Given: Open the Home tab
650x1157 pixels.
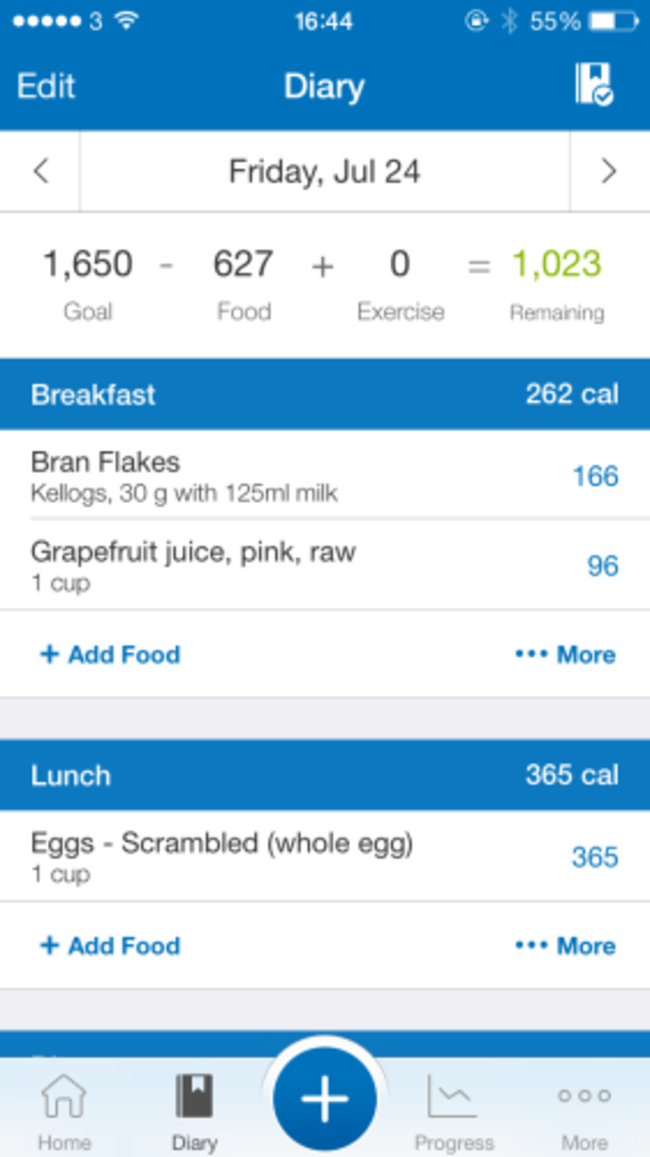Looking at the screenshot, I should (64, 1111).
